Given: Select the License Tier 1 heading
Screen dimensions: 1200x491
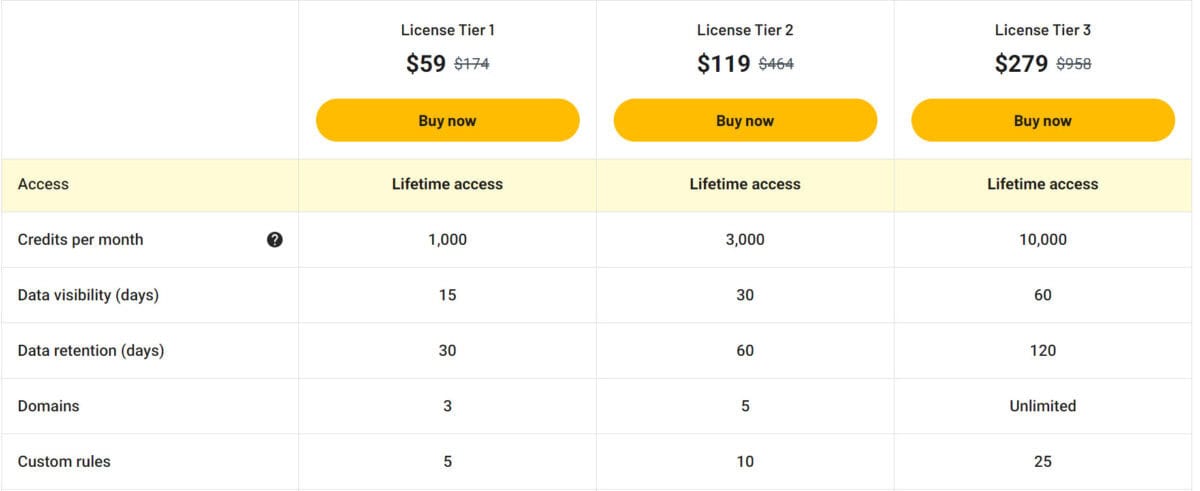Looking at the screenshot, I should click(x=447, y=30).
